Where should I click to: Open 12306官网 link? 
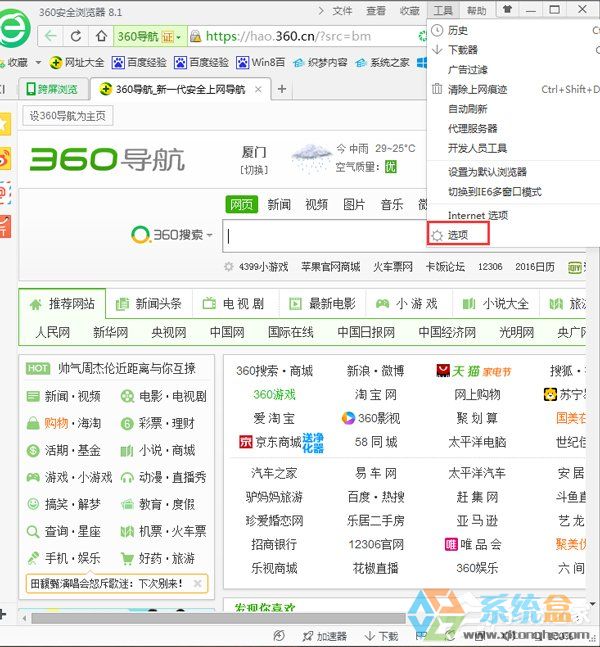376,544
